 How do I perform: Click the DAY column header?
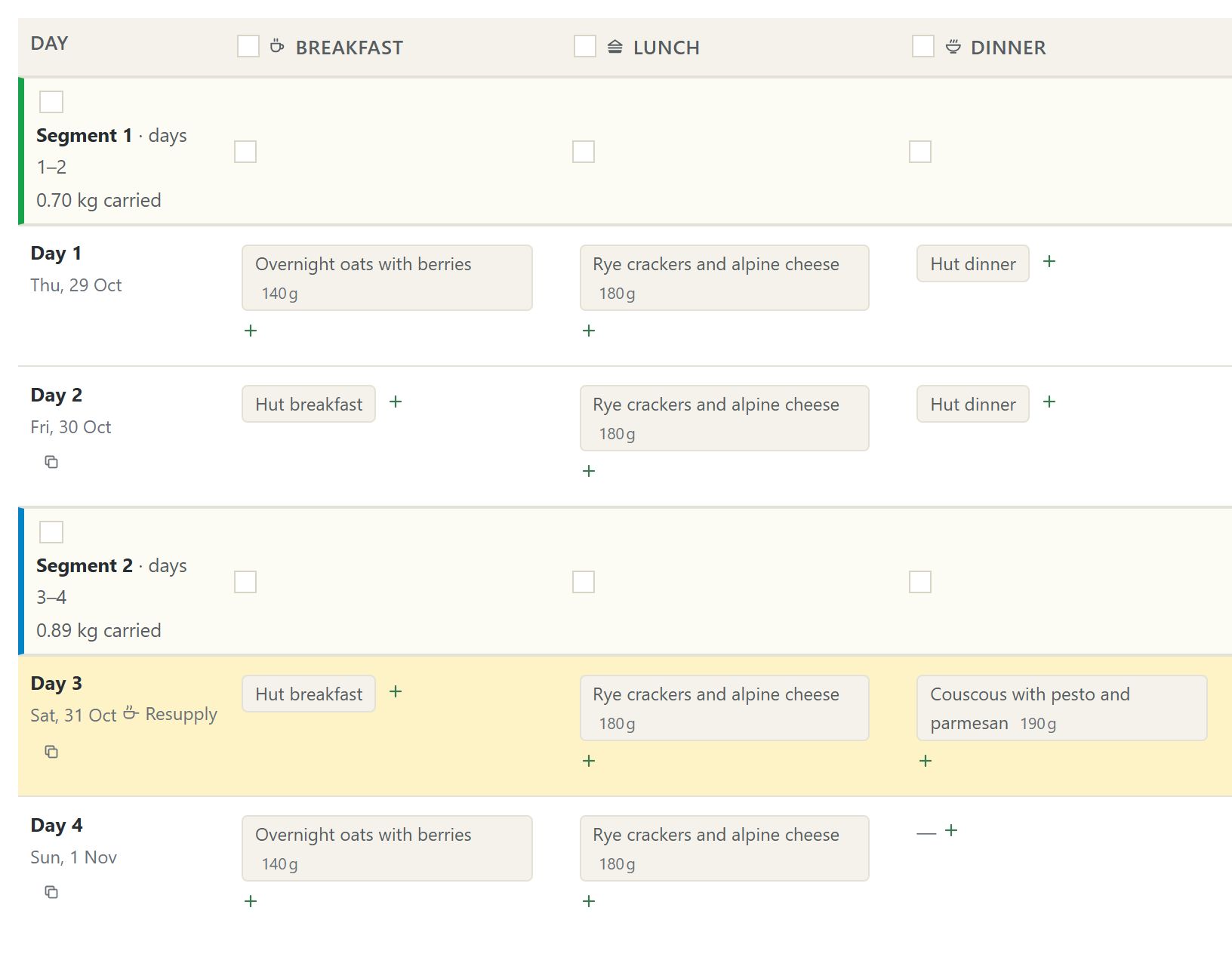[49, 43]
